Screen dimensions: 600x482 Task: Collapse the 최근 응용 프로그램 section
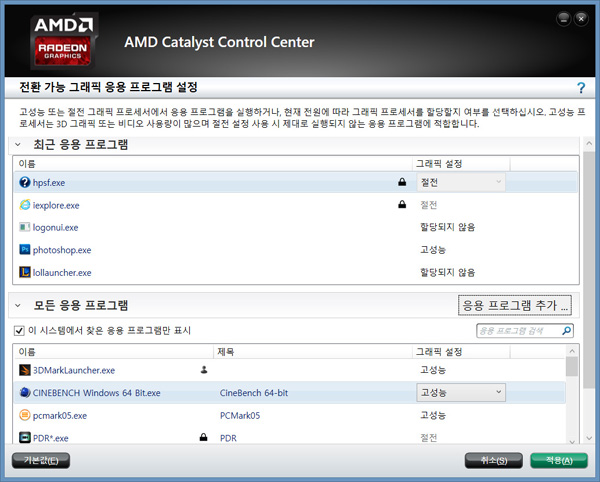pyautogui.click(x=18, y=145)
